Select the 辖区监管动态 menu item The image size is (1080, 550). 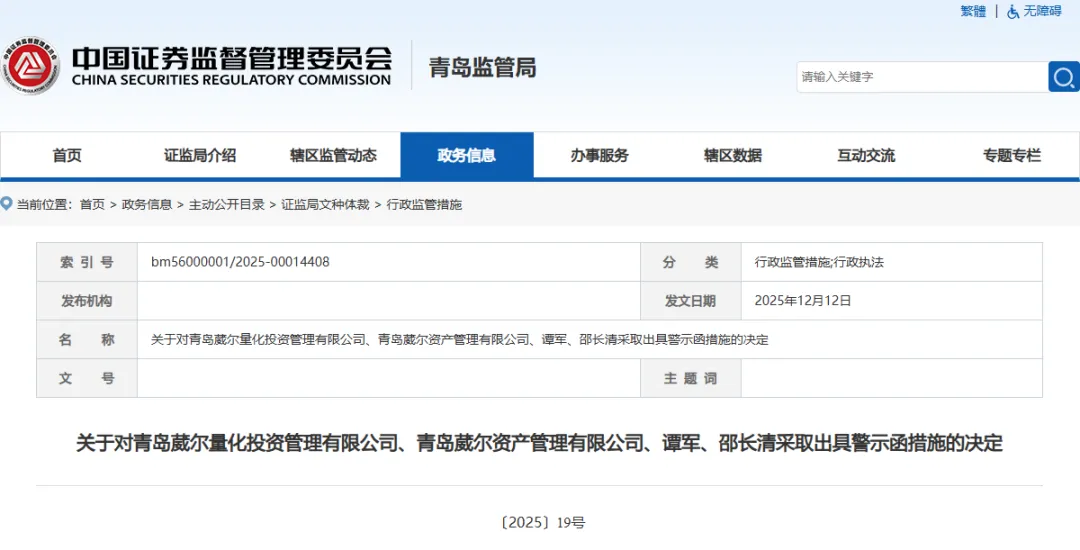333,155
